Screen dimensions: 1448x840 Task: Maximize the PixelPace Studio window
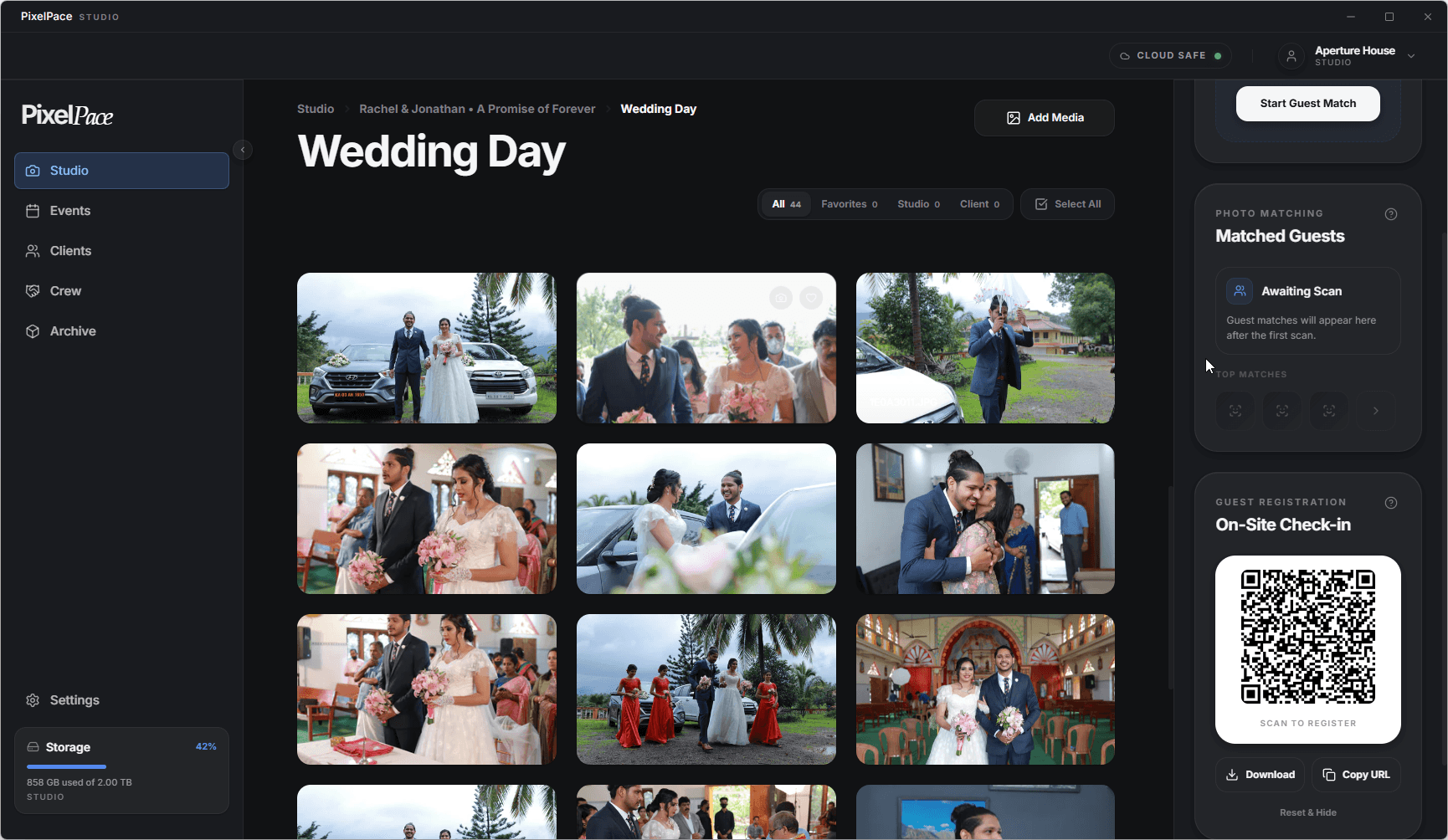[x=1389, y=17]
